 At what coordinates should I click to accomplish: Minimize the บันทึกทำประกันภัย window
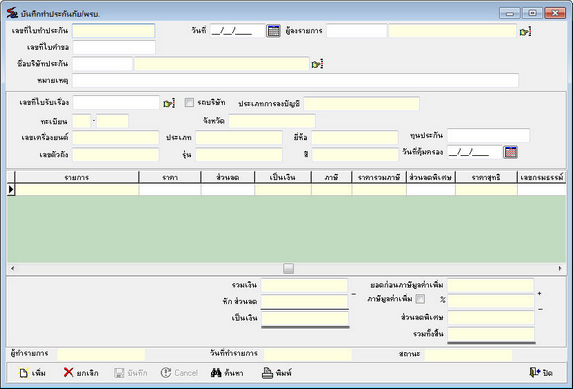click(509, 13)
